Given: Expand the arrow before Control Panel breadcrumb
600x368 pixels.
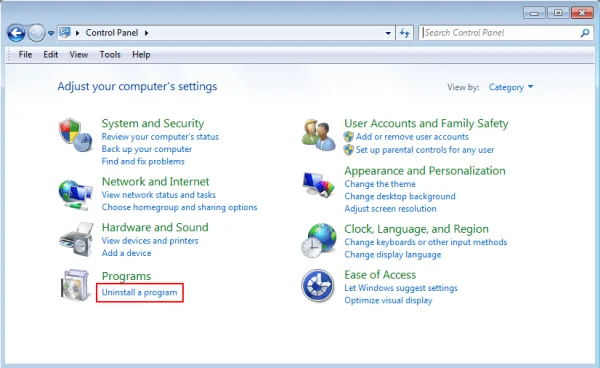Looking at the screenshot, I should click(x=77, y=33).
